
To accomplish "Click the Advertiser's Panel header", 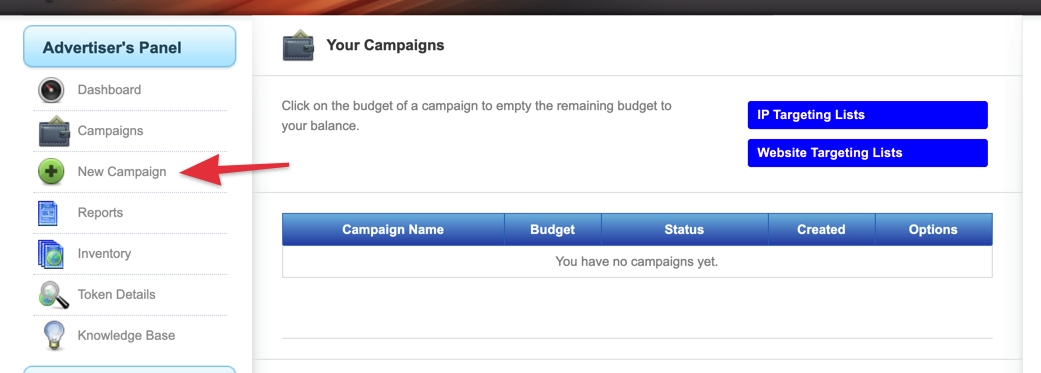I will pyautogui.click(x=129, y=46).
